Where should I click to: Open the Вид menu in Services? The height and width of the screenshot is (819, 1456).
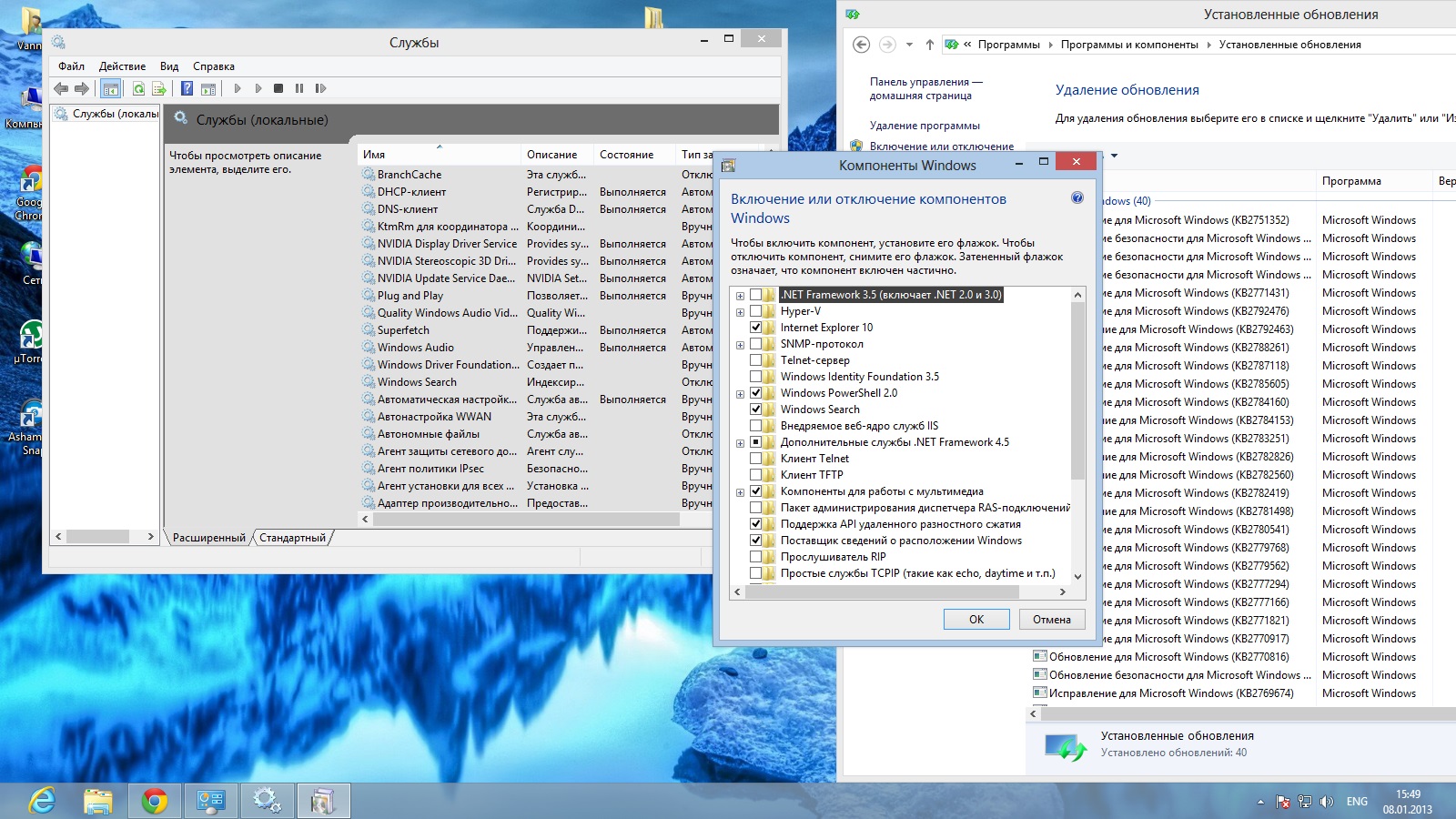point(169,66)
